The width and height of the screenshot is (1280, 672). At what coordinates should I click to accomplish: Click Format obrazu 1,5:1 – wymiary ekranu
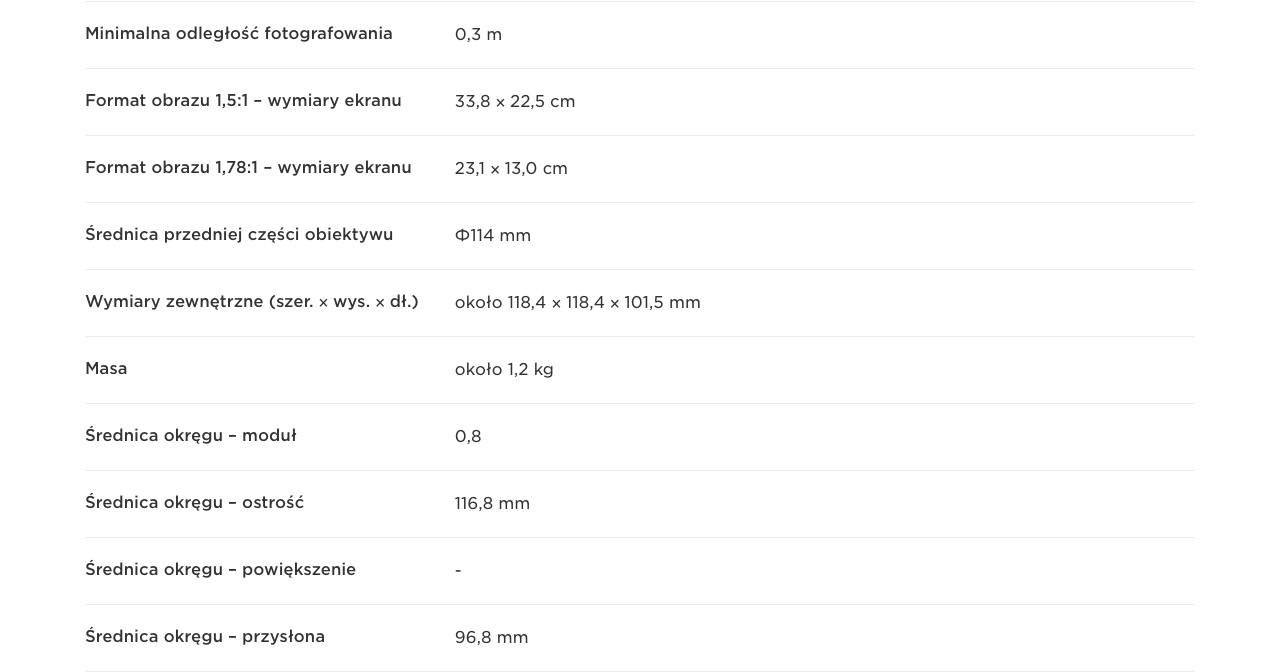click(243, 101)
